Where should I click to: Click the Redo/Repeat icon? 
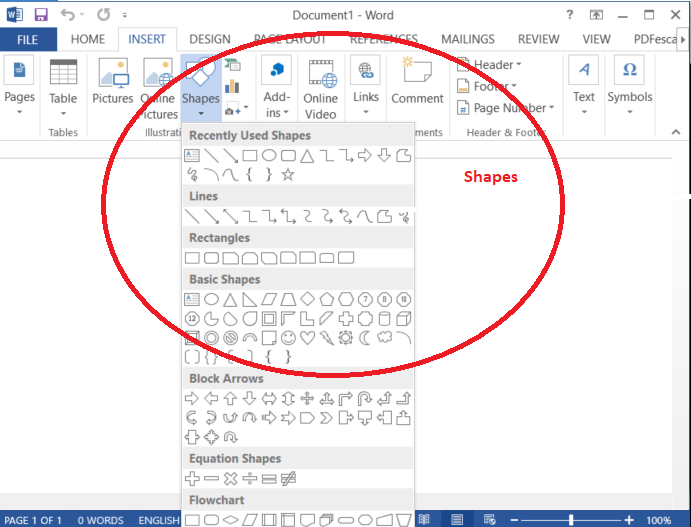104,15
